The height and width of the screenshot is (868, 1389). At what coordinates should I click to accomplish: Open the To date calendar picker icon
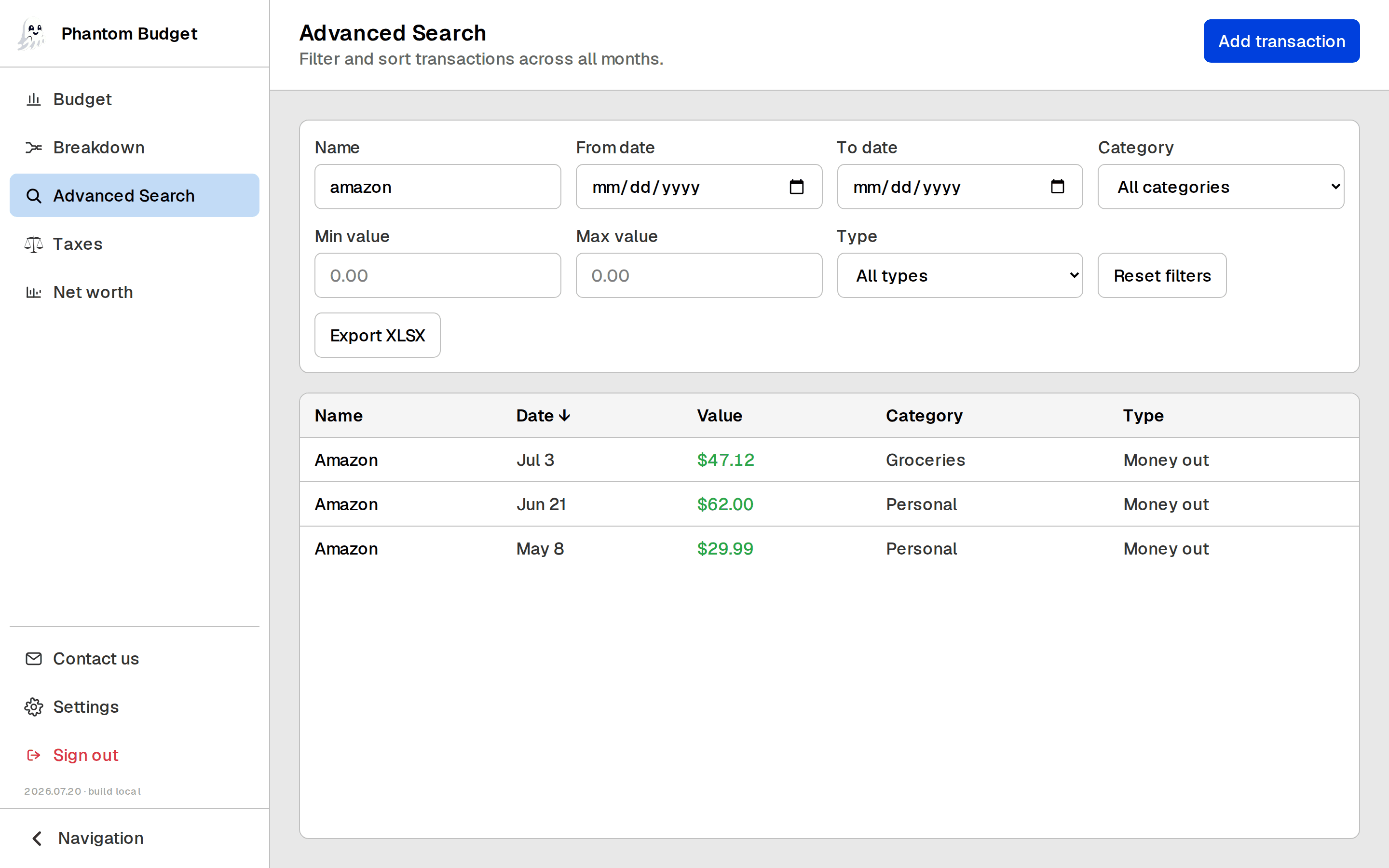(x=1057, y=187)
